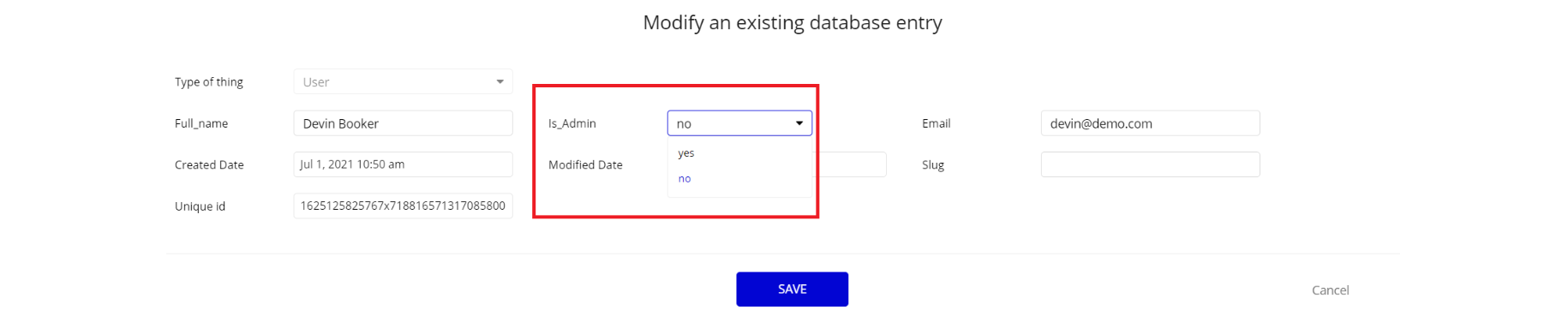Click the 'Email' field label

936,123
